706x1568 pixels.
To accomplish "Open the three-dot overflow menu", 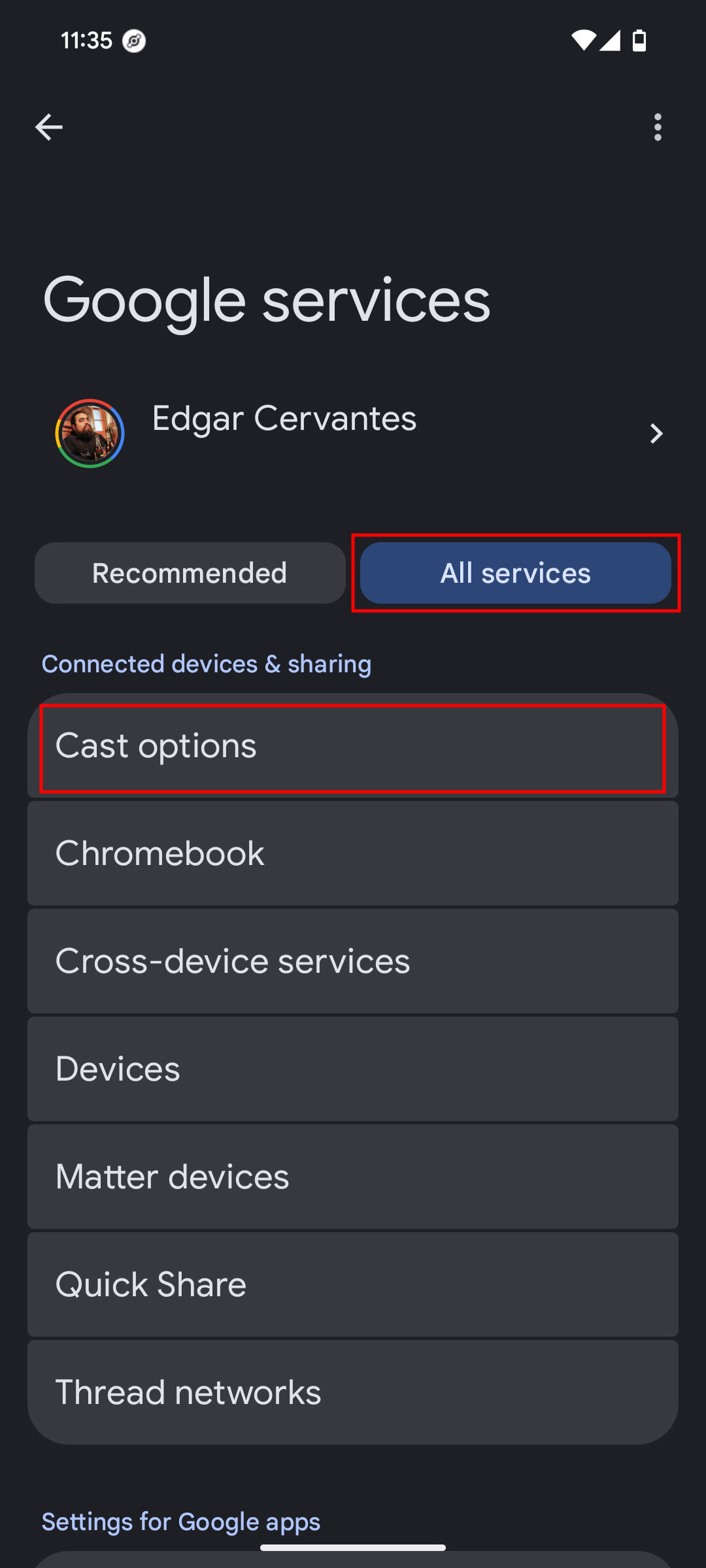I will pyautogui.click(x=658, y=128).
